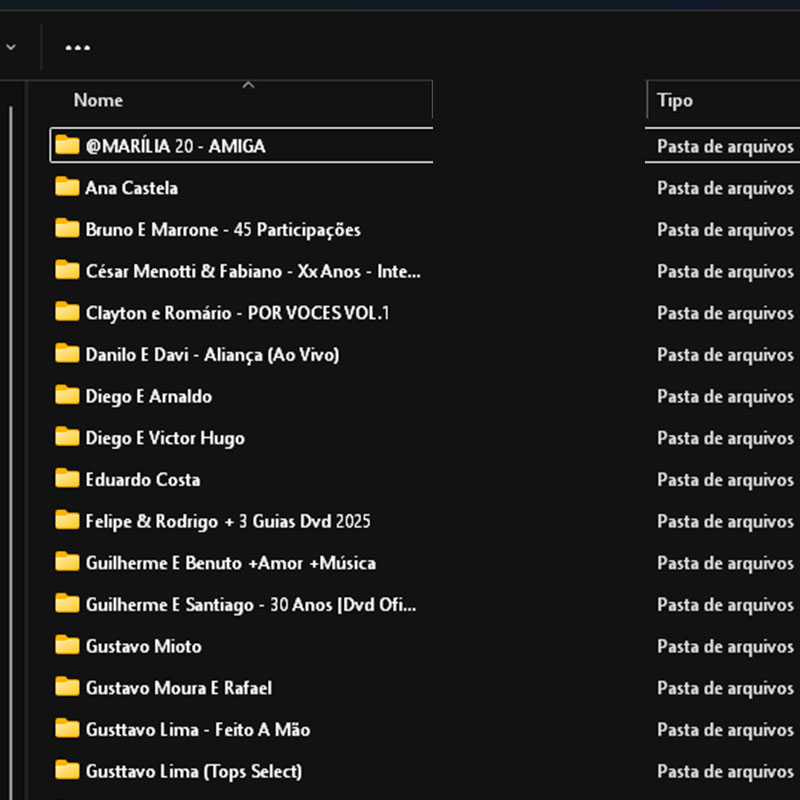Click the folder icon for Diego E Arnaldo

point(67,395)
